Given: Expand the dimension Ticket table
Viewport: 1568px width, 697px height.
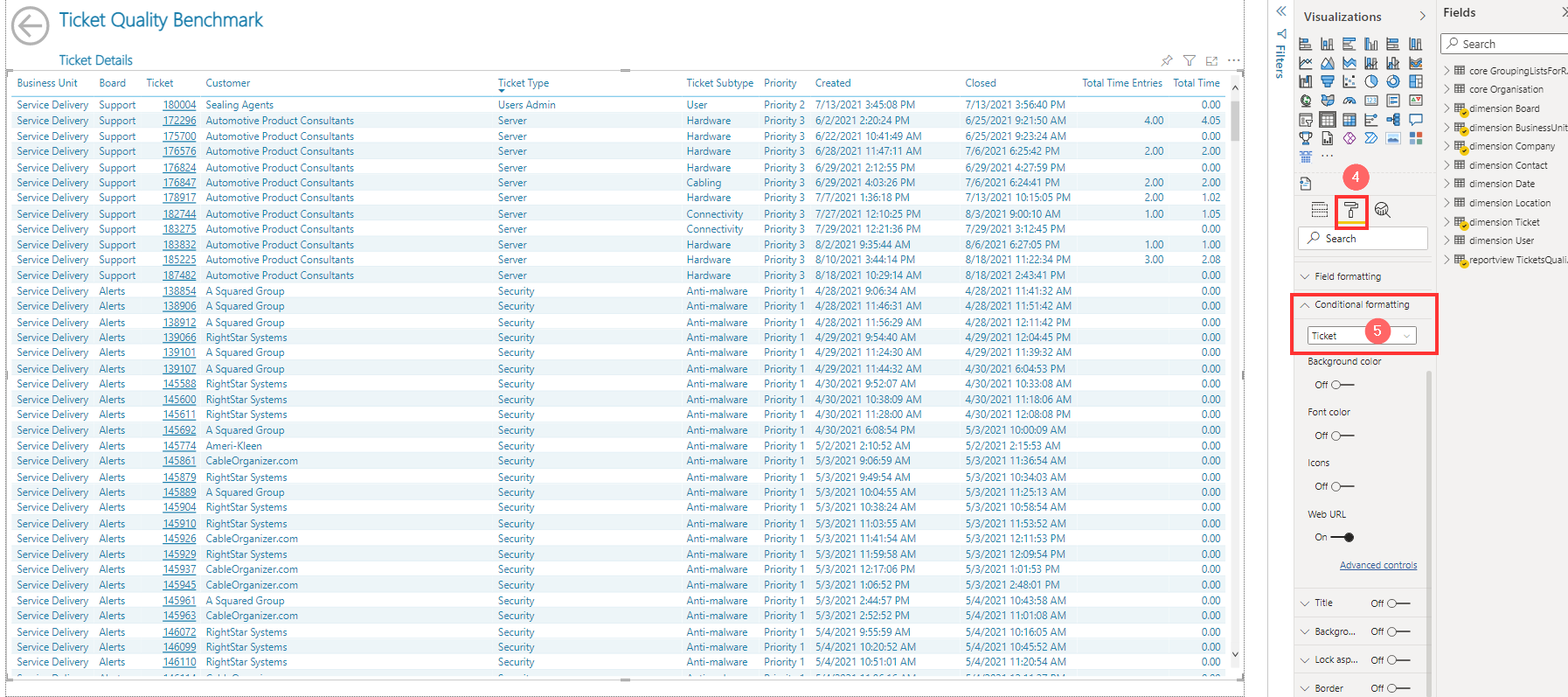Looking at the screenshot, I should coord(1447,222).
